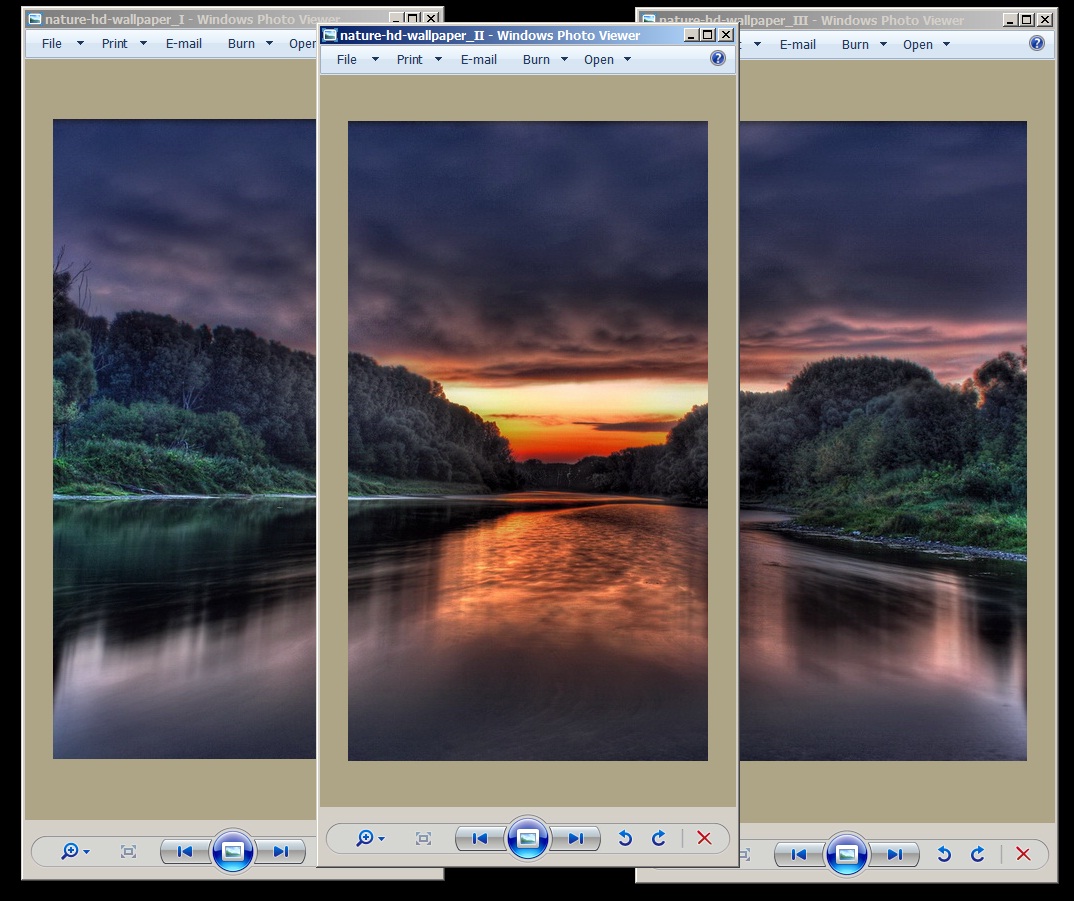Open zoom control in wallpaper_II window
The image size is (1074, 901).
coord(371,839)
